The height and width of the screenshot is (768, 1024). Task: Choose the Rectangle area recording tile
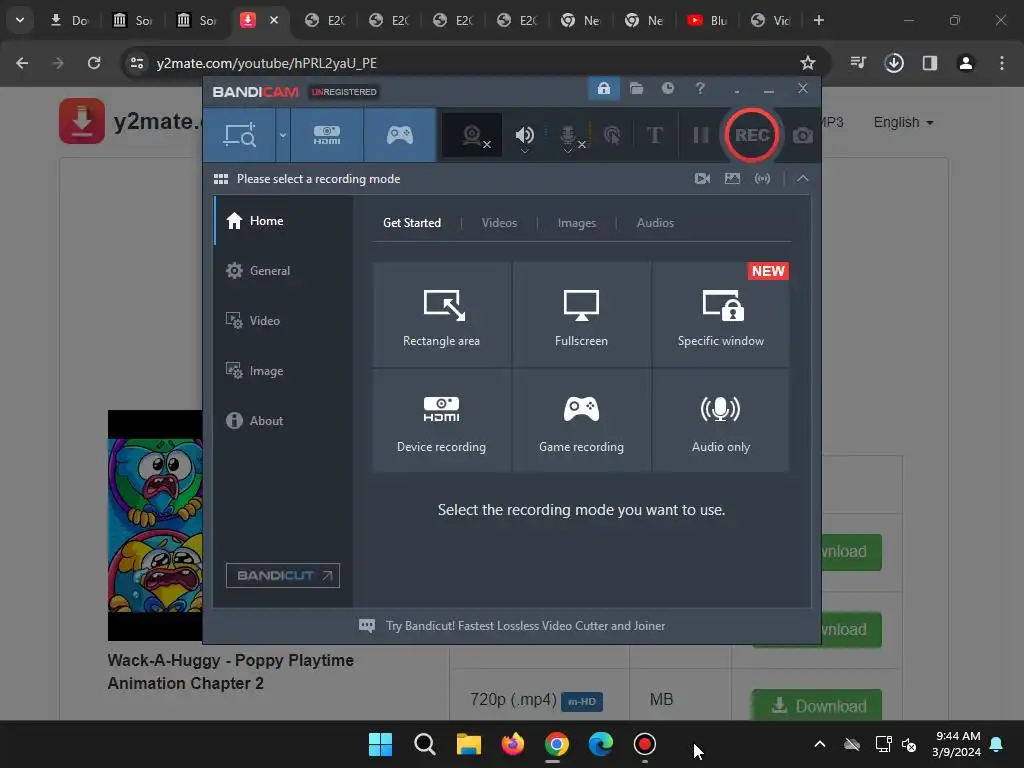[441, 315]
